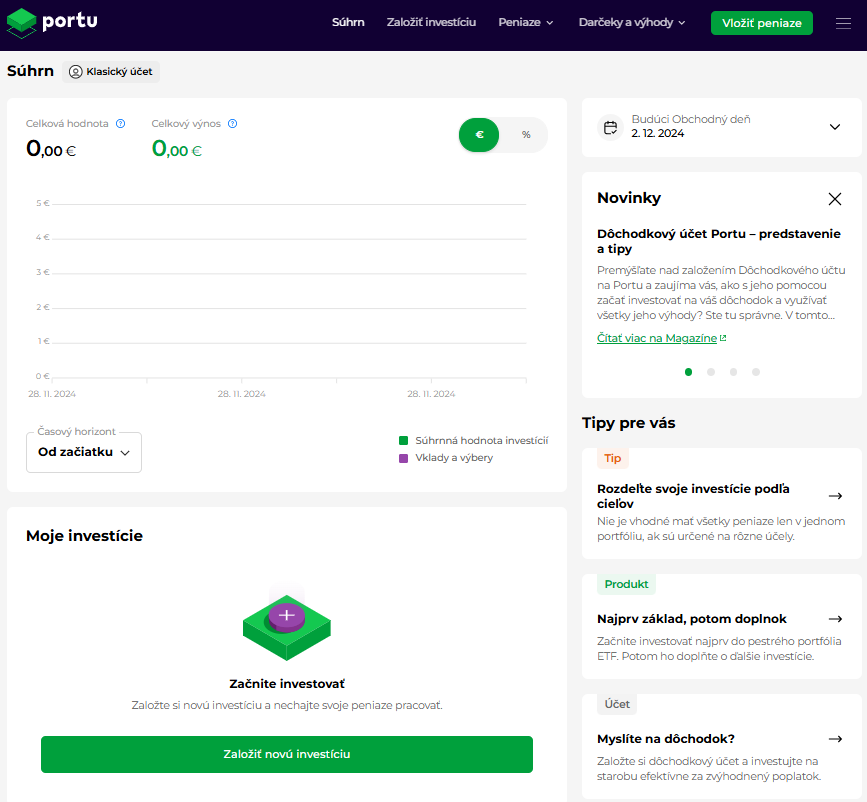Open the hamburger menu icon
Image resolution: width=867 pixels, height=802 pixels.
click(843, 23)
